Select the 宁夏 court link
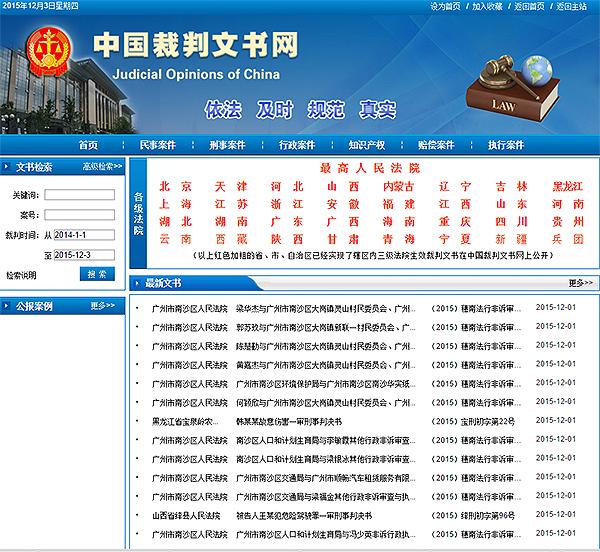 click(455, 239)
